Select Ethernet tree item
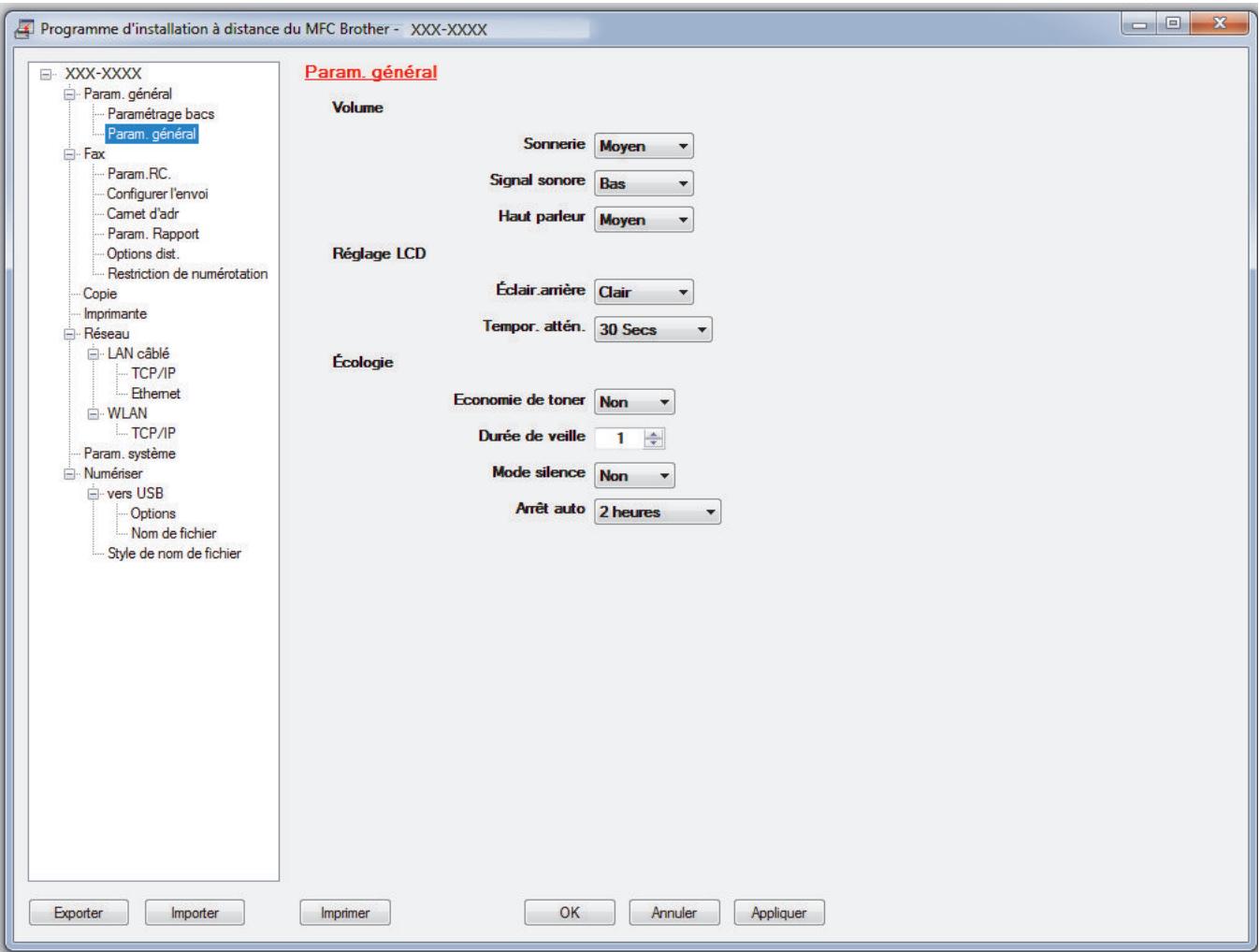This screenshot has width=1259, height=952. [155, 394]
